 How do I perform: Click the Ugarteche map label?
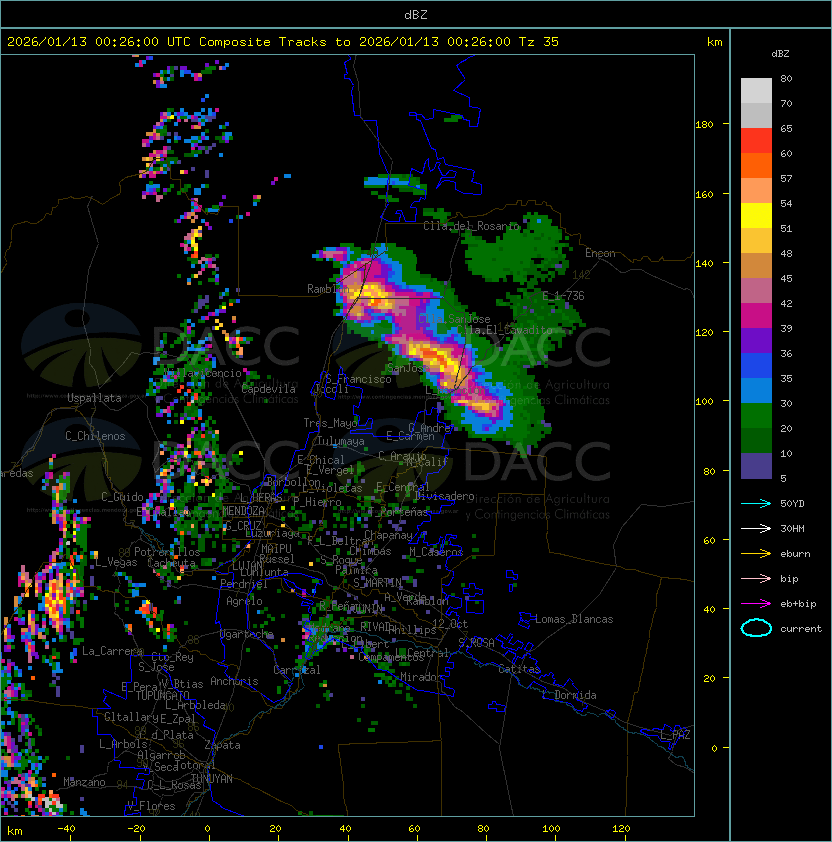247,634
